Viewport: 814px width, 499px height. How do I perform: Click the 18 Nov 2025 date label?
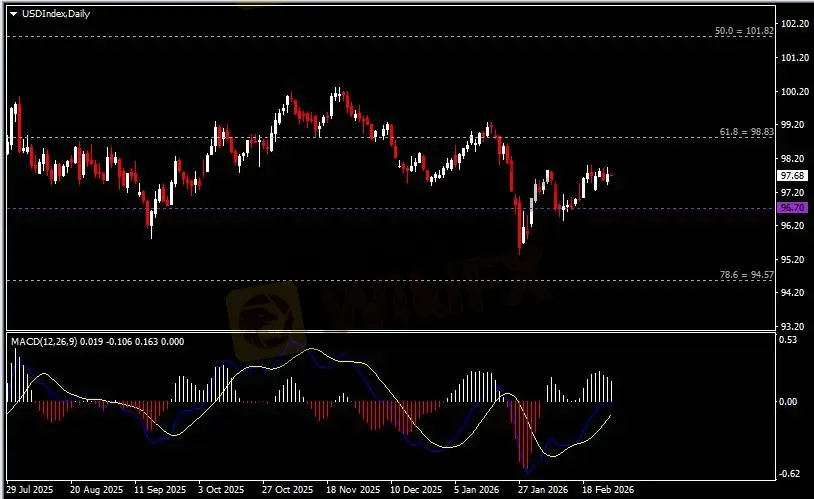click(x=353, y=490)
